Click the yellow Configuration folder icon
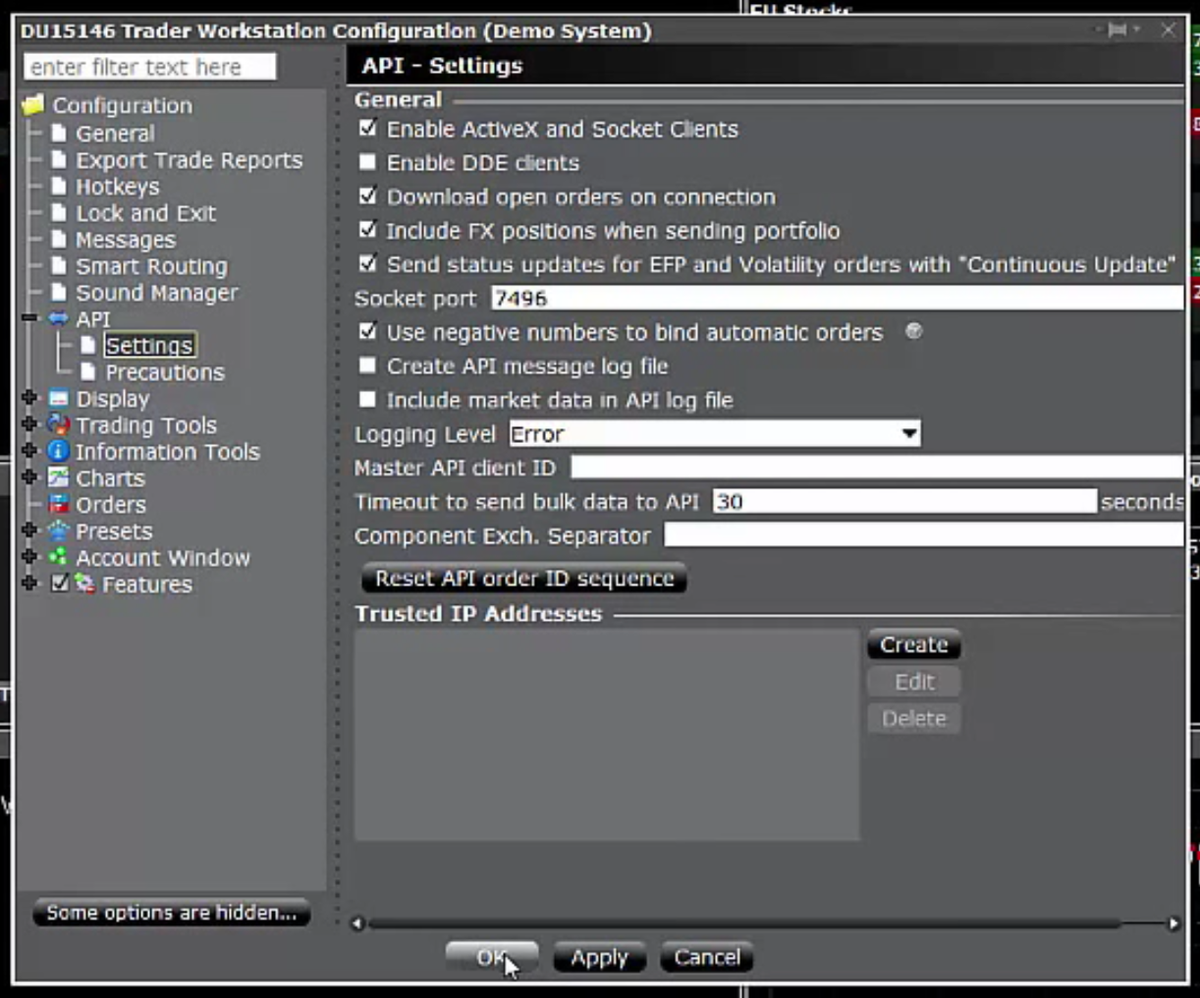This screenshot has width=1200, height=998. click(x=33, y=105)
